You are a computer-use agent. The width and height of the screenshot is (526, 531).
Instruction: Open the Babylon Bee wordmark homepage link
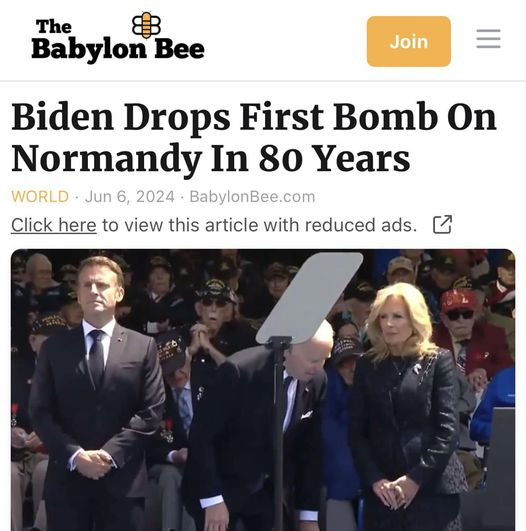pos(118,49)
